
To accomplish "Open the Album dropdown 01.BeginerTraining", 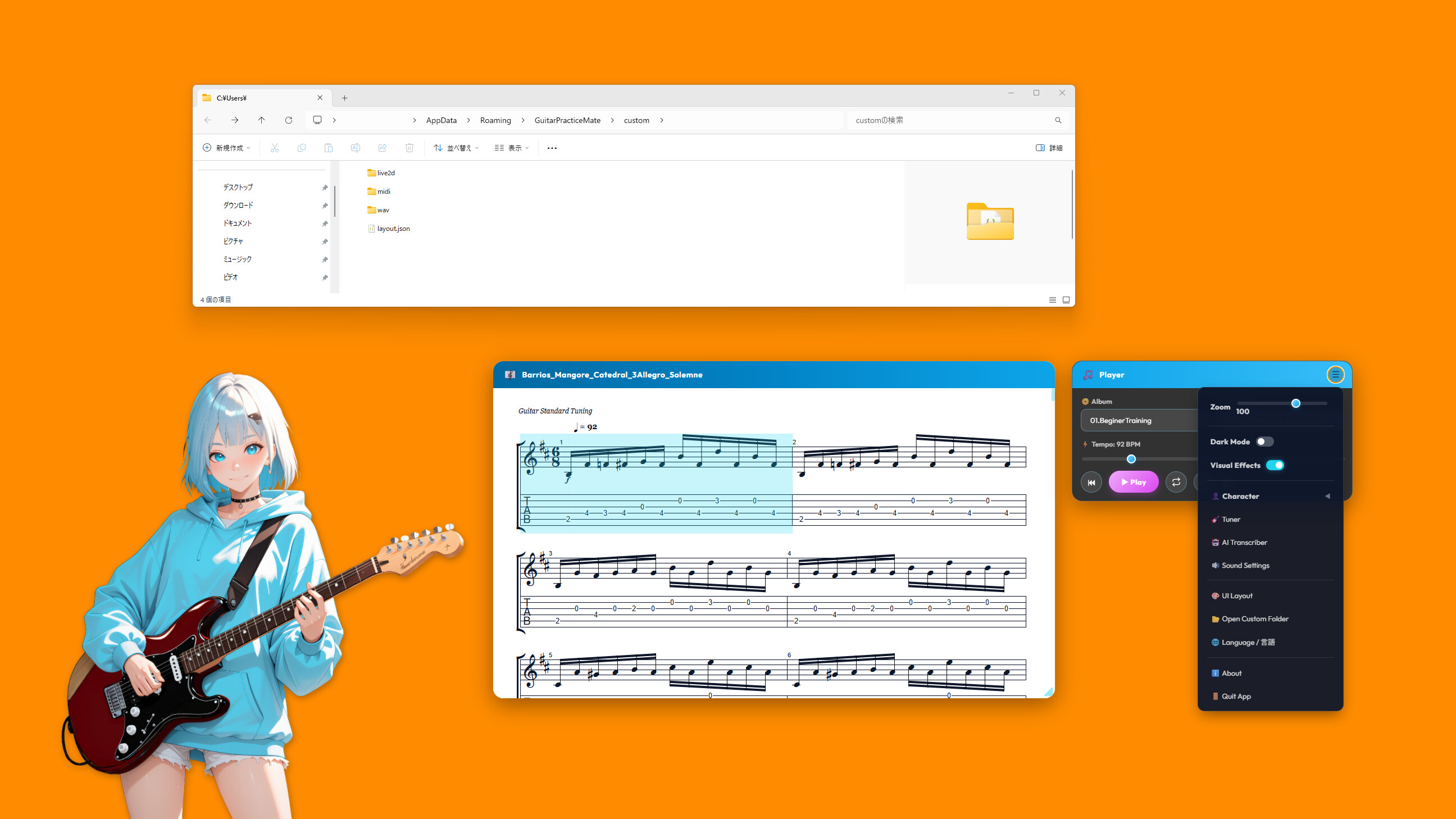I will (x=1139, y=421).
